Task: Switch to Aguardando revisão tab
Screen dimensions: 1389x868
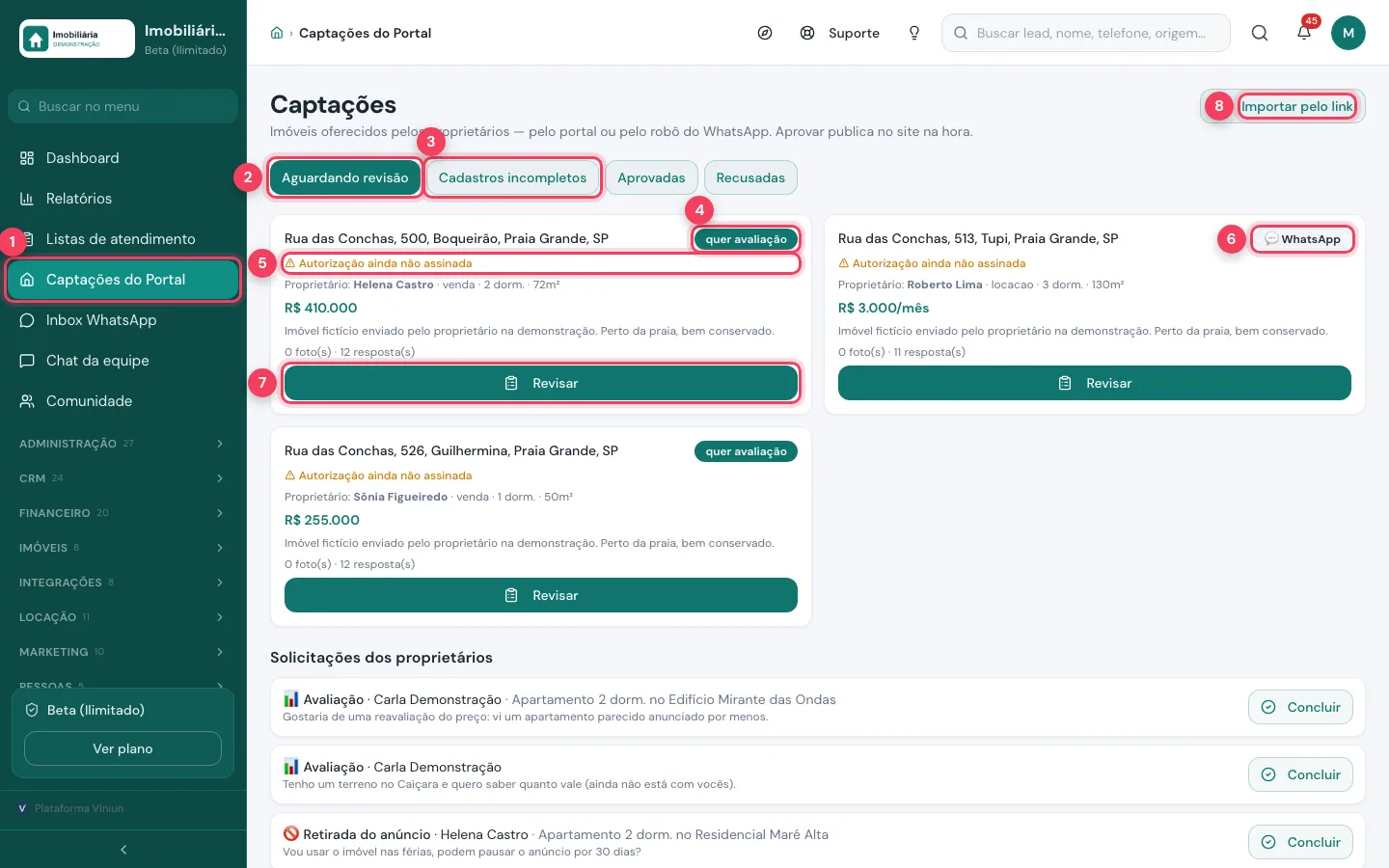Action: click(345, 177)
